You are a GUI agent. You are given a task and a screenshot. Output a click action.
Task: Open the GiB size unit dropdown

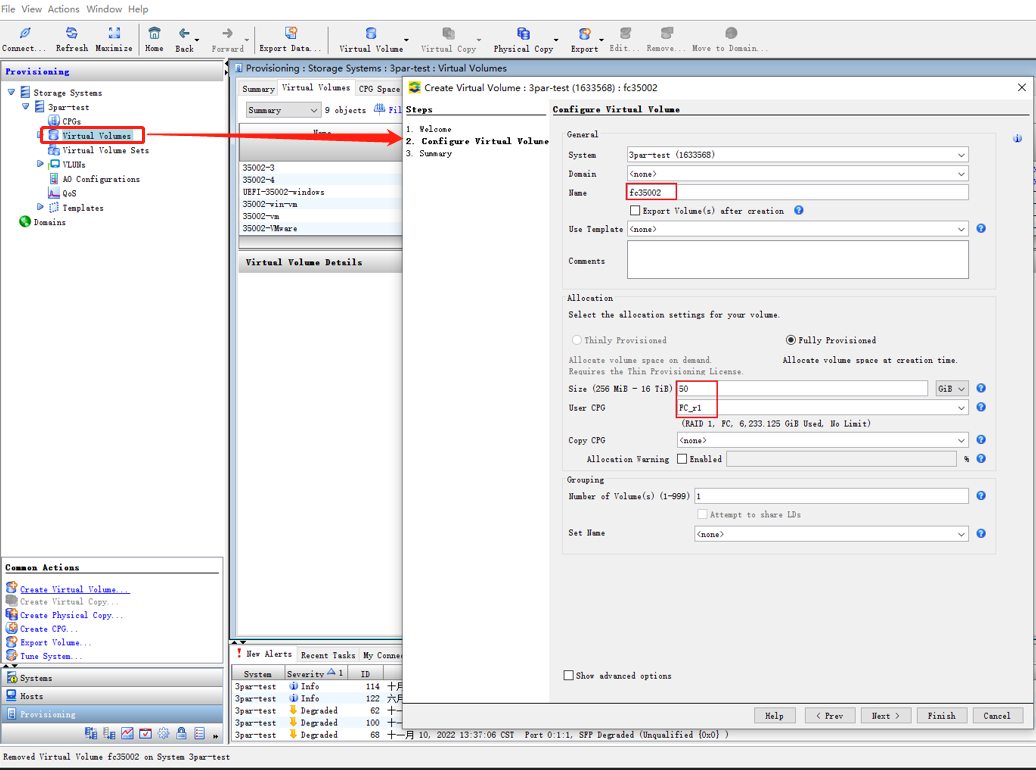click(952, 389)
